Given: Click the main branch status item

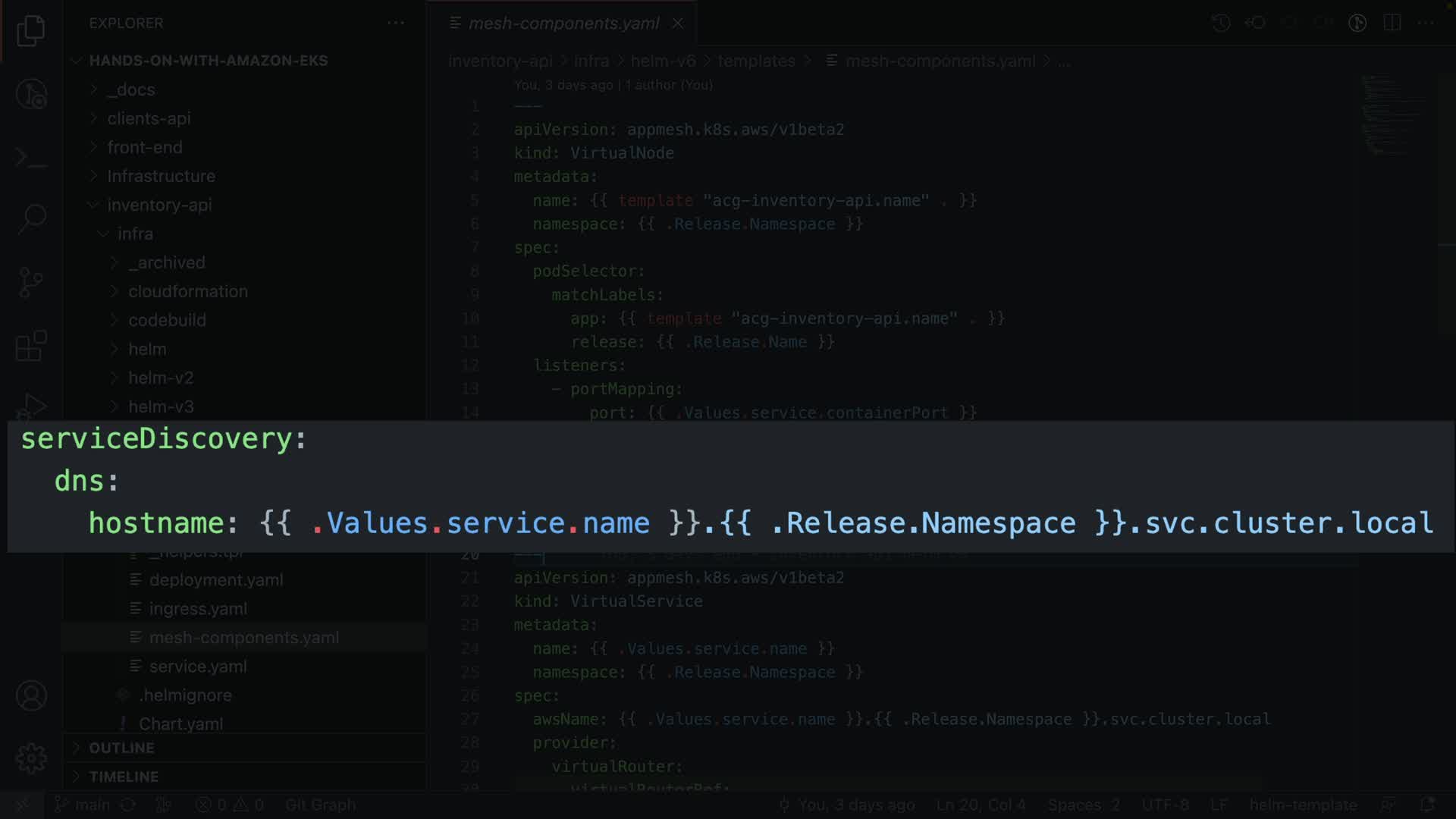Looking at the screenshot, I should pyautogui.click(x=84, y=805).
